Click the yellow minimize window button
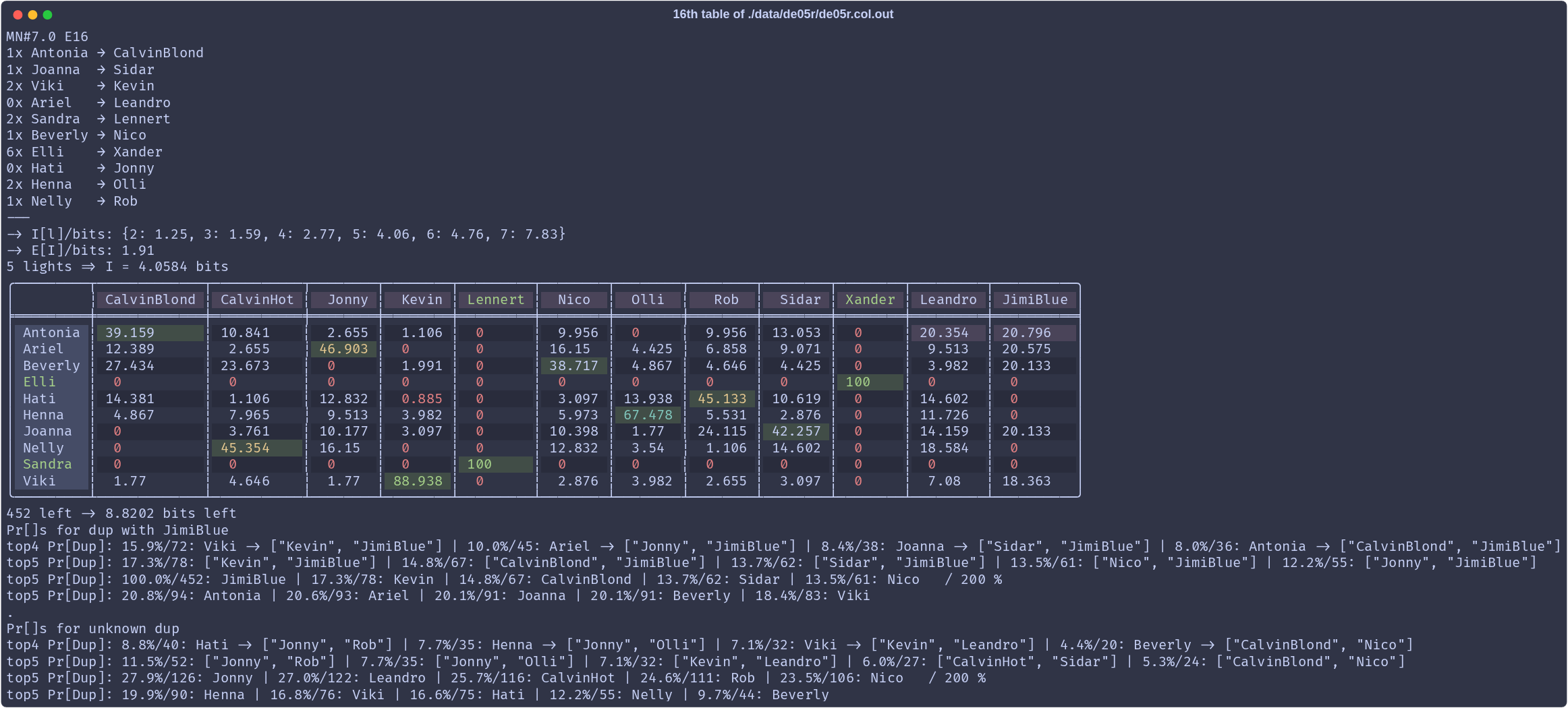1568x708 pixels. (x=32, y=15)
